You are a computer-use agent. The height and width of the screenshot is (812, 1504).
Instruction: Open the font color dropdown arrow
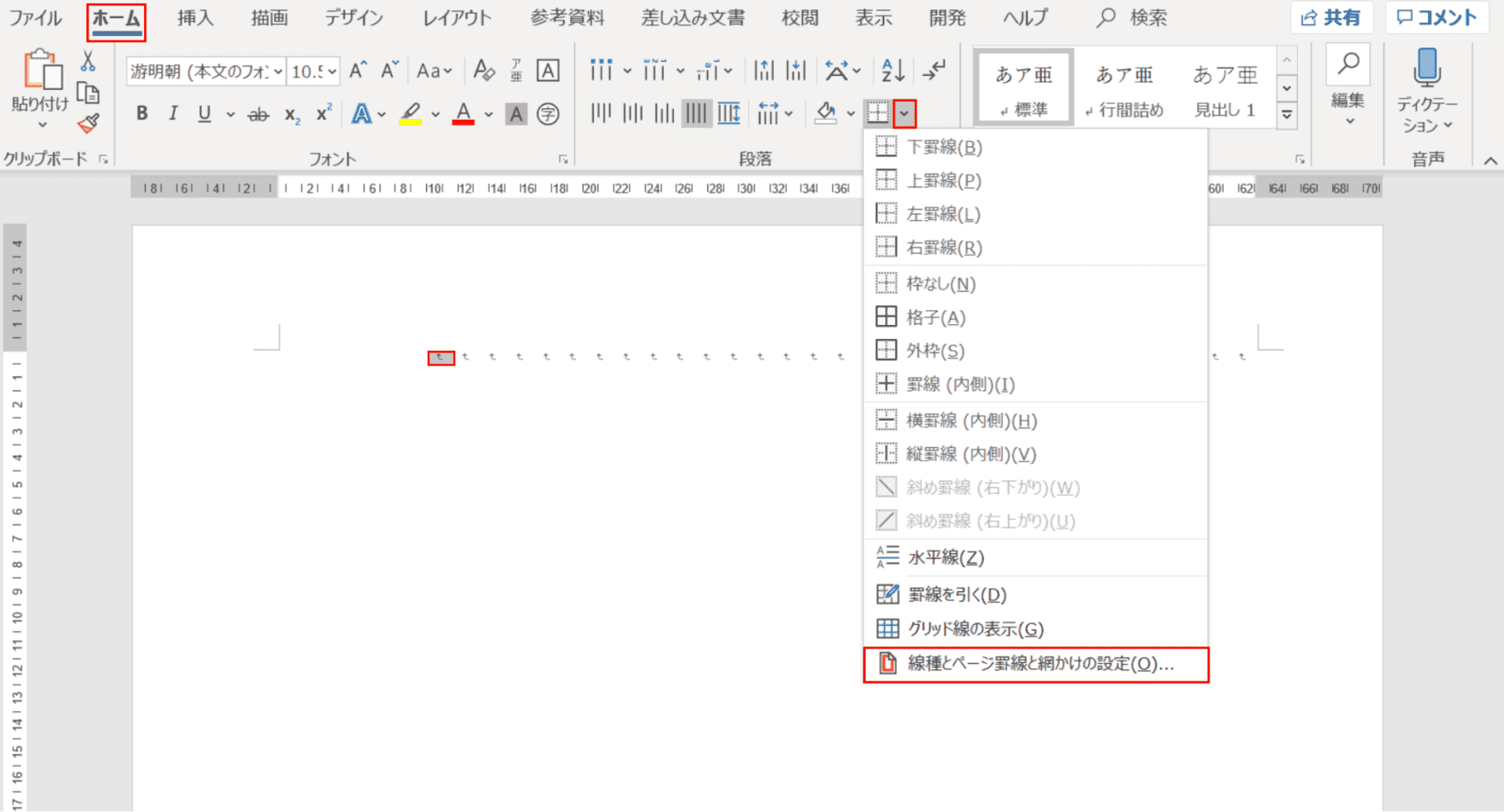[489, 115]
